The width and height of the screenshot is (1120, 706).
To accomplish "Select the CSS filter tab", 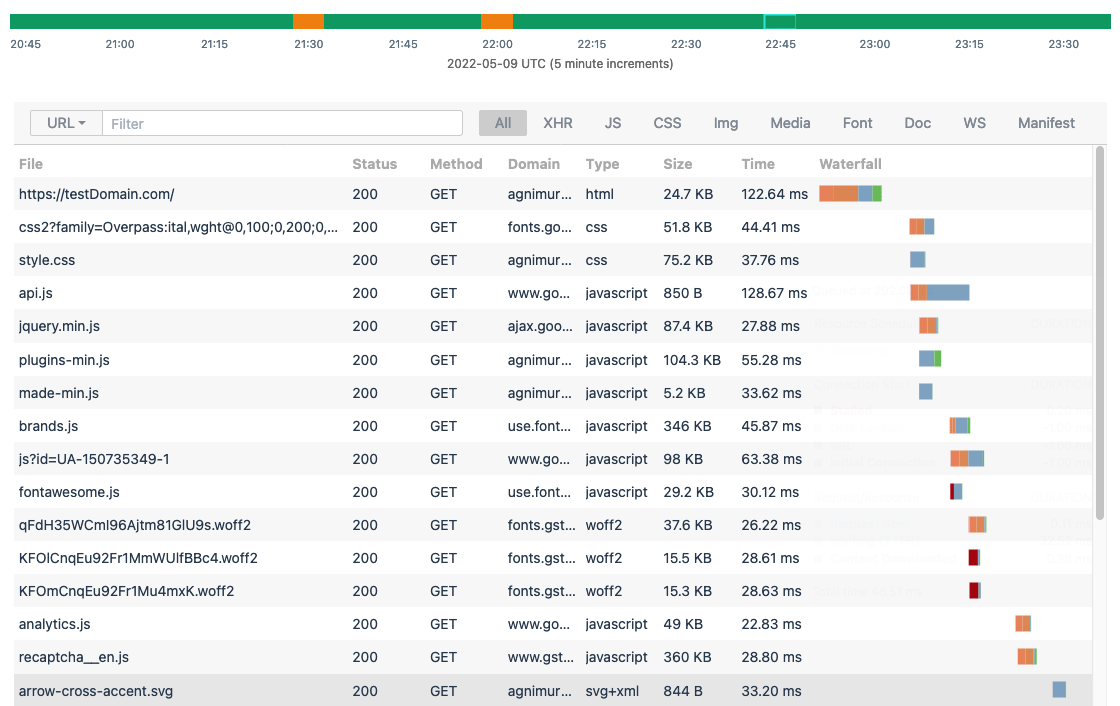I will [x=666, y=122].
